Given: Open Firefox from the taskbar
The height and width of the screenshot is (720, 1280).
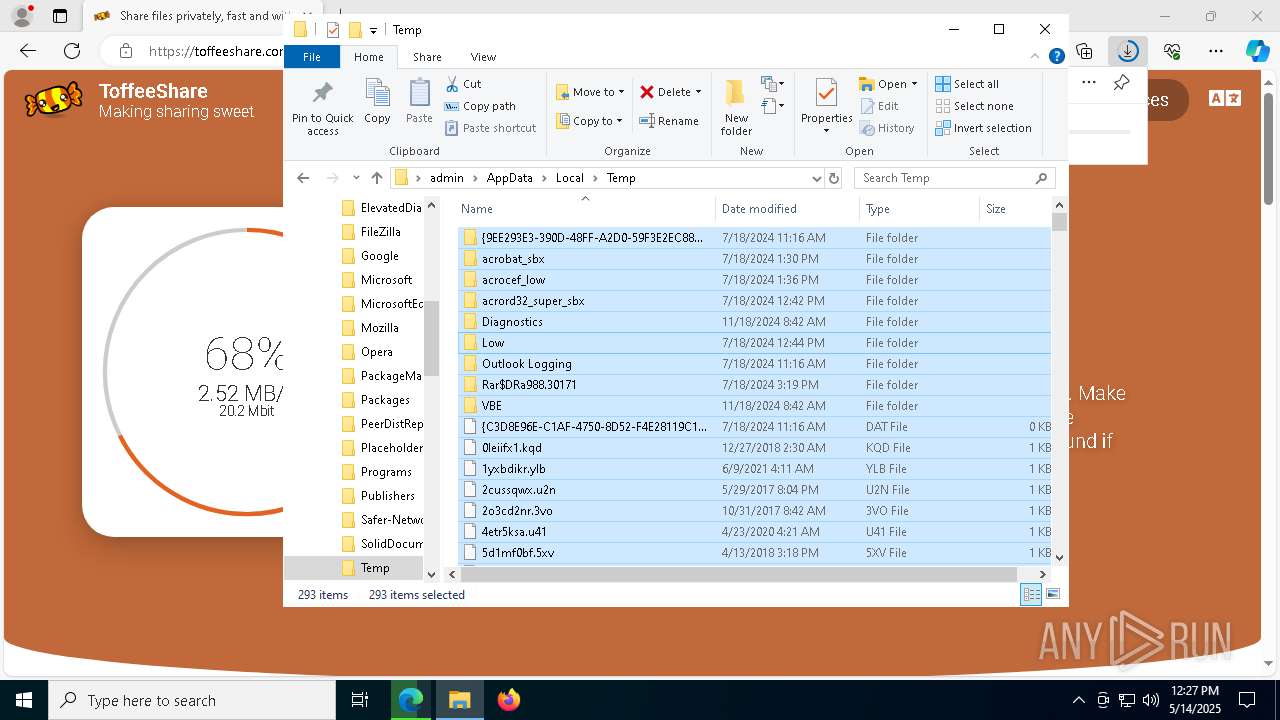Looking at the screenshot, I should [x=509, y=700].
